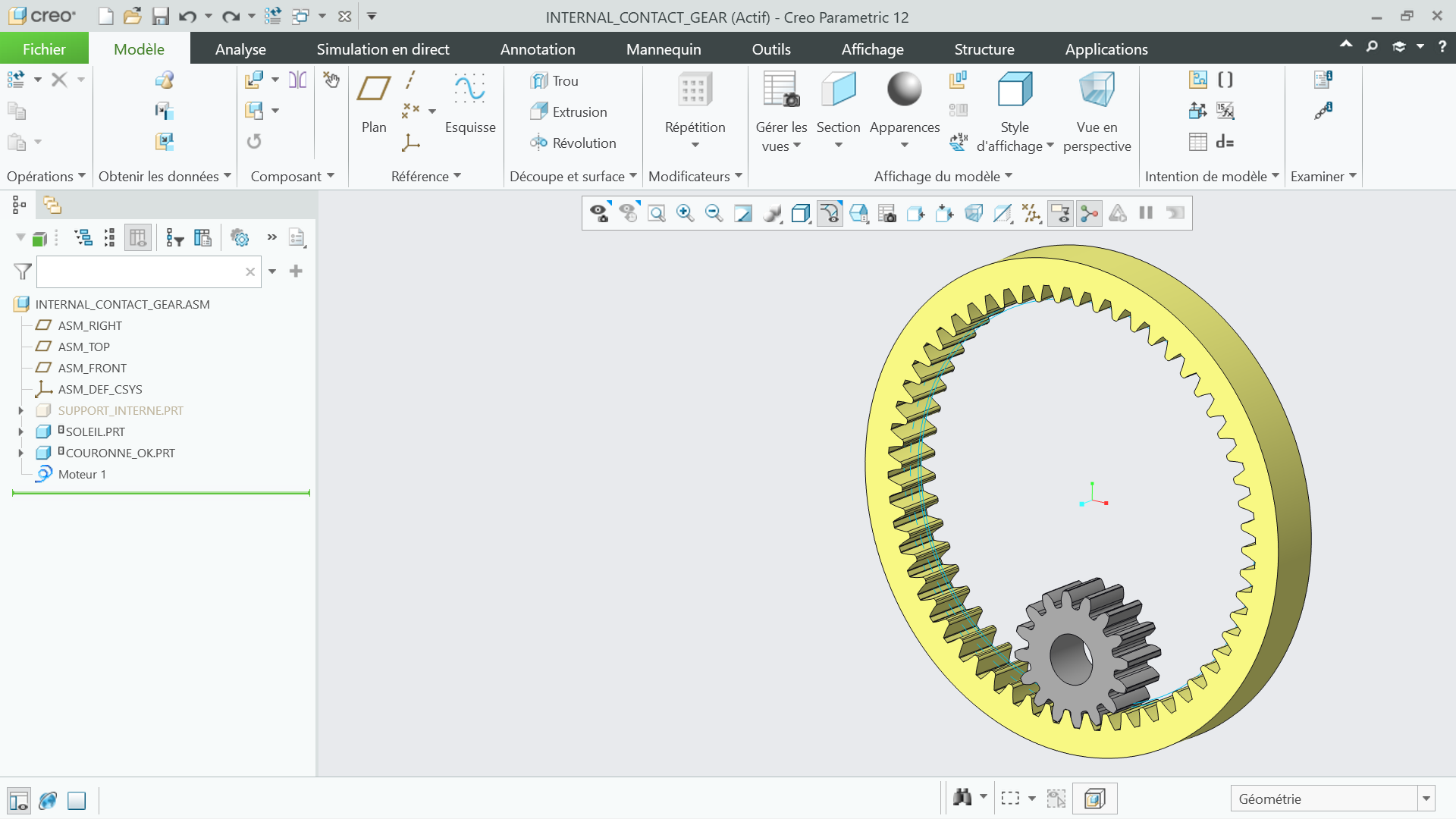This screenshot has height=819, width=1456.
Task: Add a filter with the plus button
Action: [x=296, y=271]
